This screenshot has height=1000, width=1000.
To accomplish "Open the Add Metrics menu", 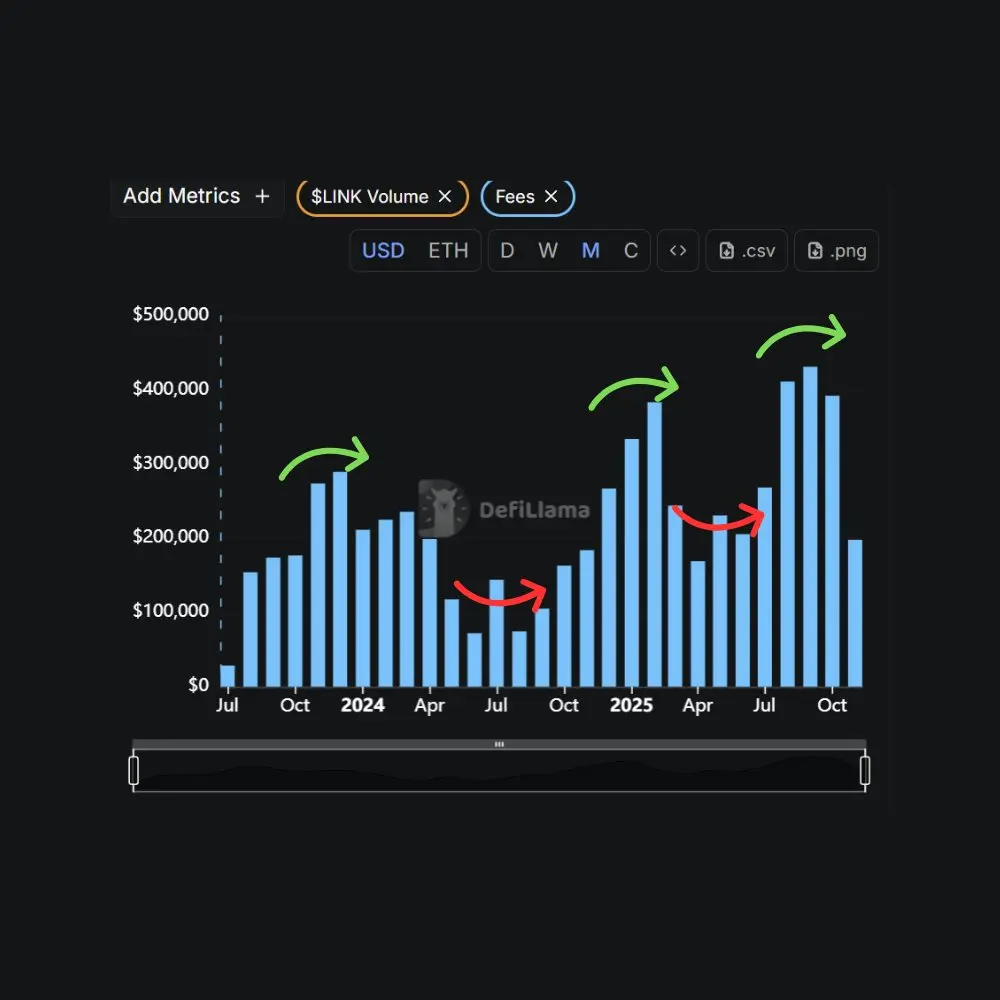I will tap(197, 196).
